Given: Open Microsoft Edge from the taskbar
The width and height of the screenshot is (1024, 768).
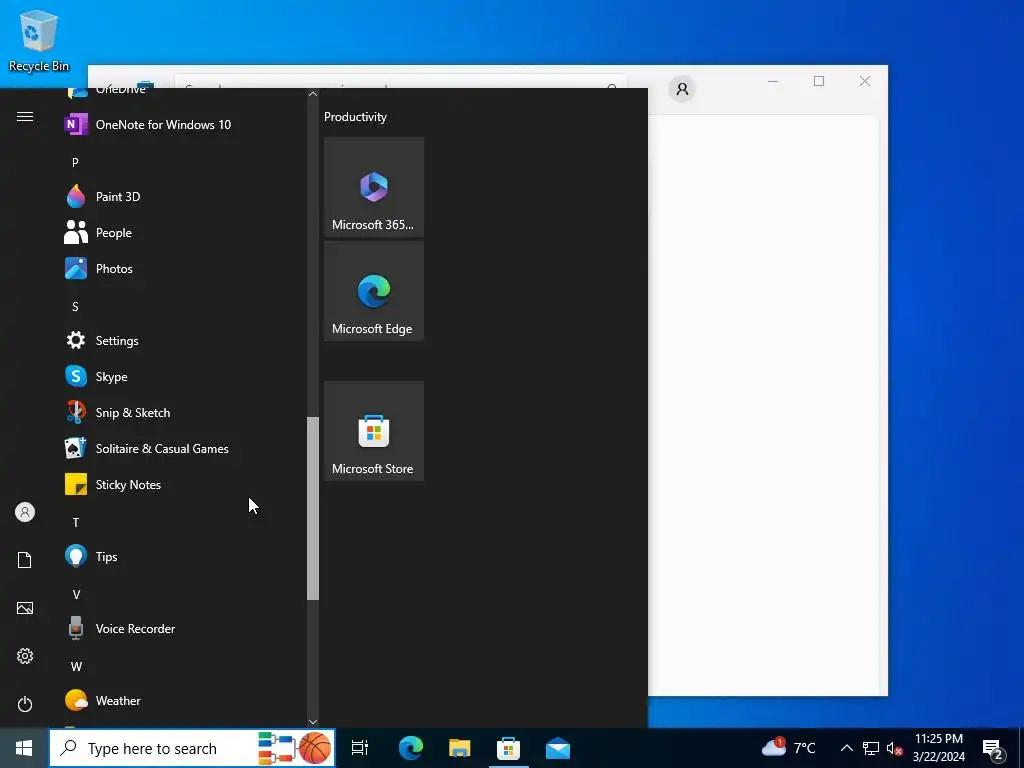Looking at the screenshot, I should [411, 748].
